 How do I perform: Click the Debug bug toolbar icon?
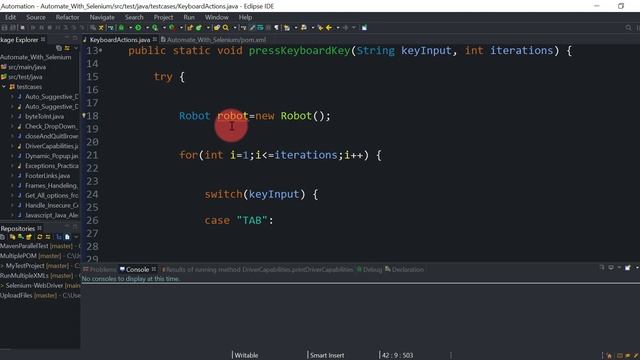click(x=121, y=28)
